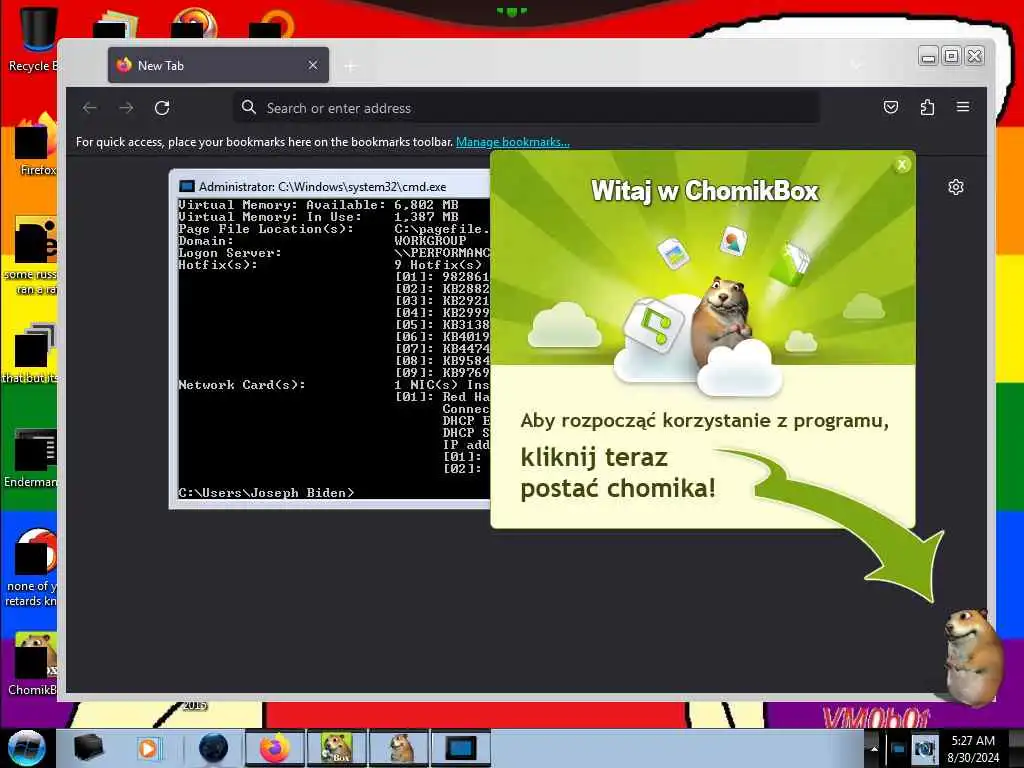Focus the Search or enter address field
The image size is (1024, 768).
(x=526, y=108)
